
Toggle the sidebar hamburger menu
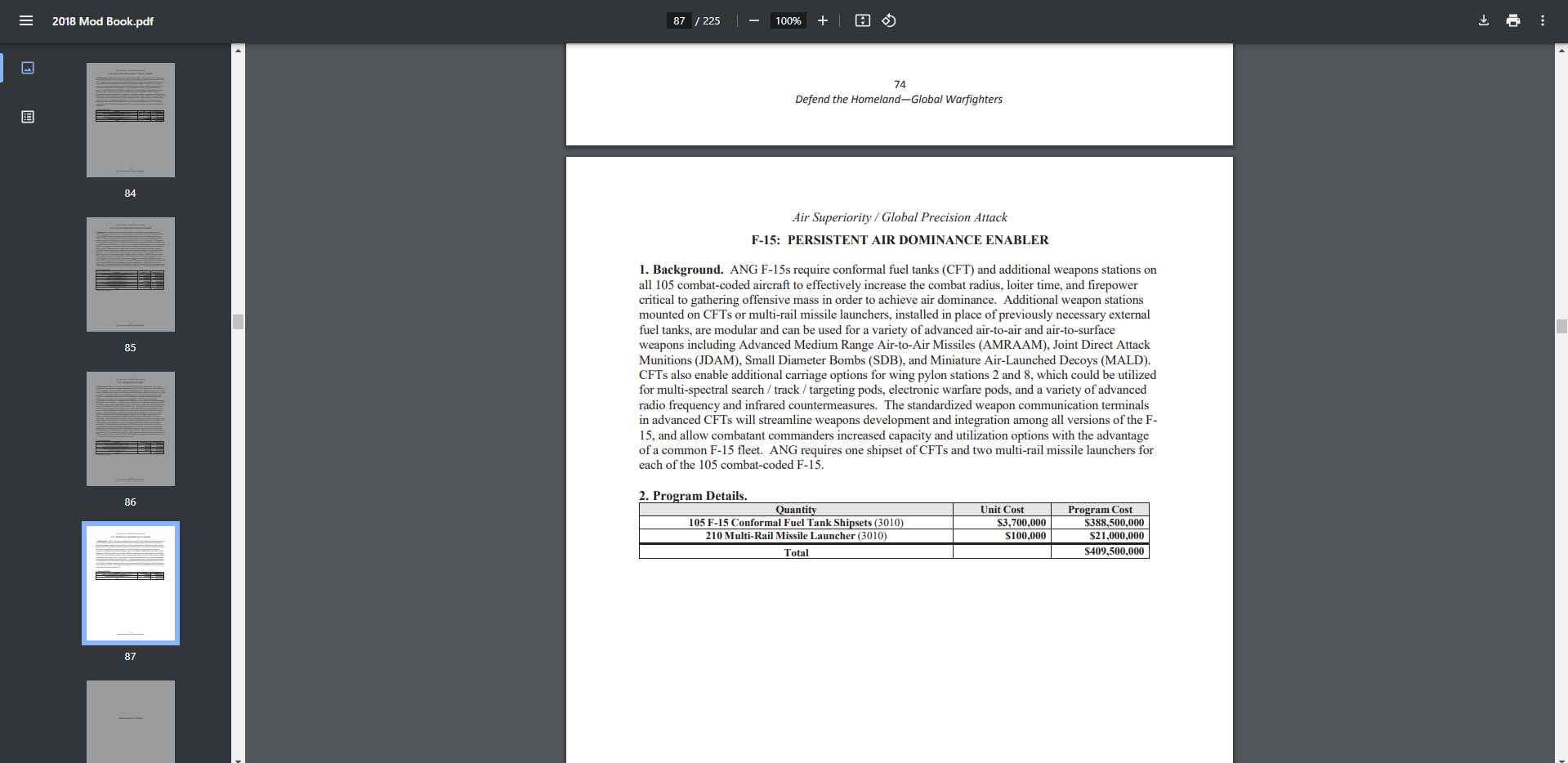pyautogui.click(x=26, y=20)
